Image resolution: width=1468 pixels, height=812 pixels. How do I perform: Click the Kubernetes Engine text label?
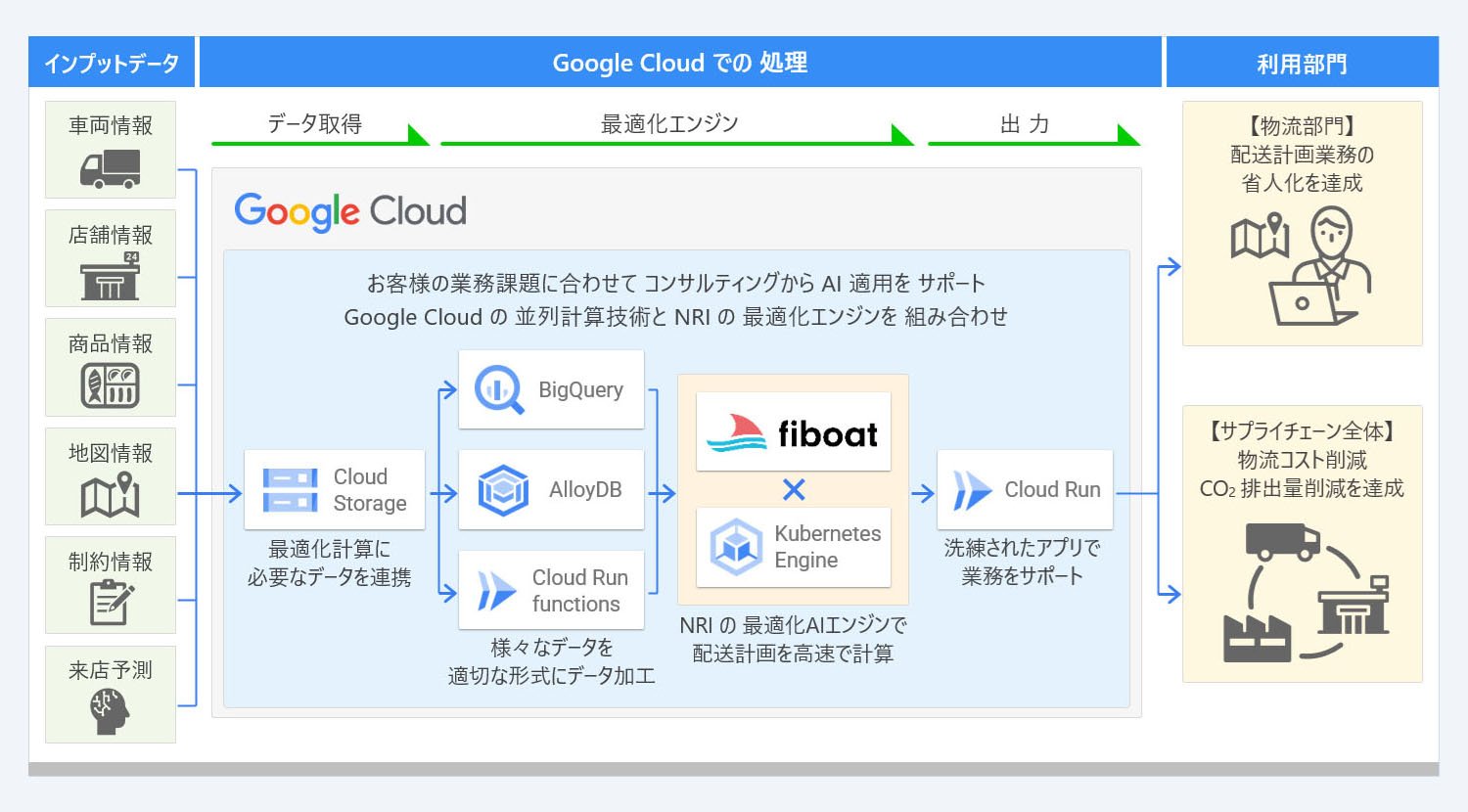point(828,547)
